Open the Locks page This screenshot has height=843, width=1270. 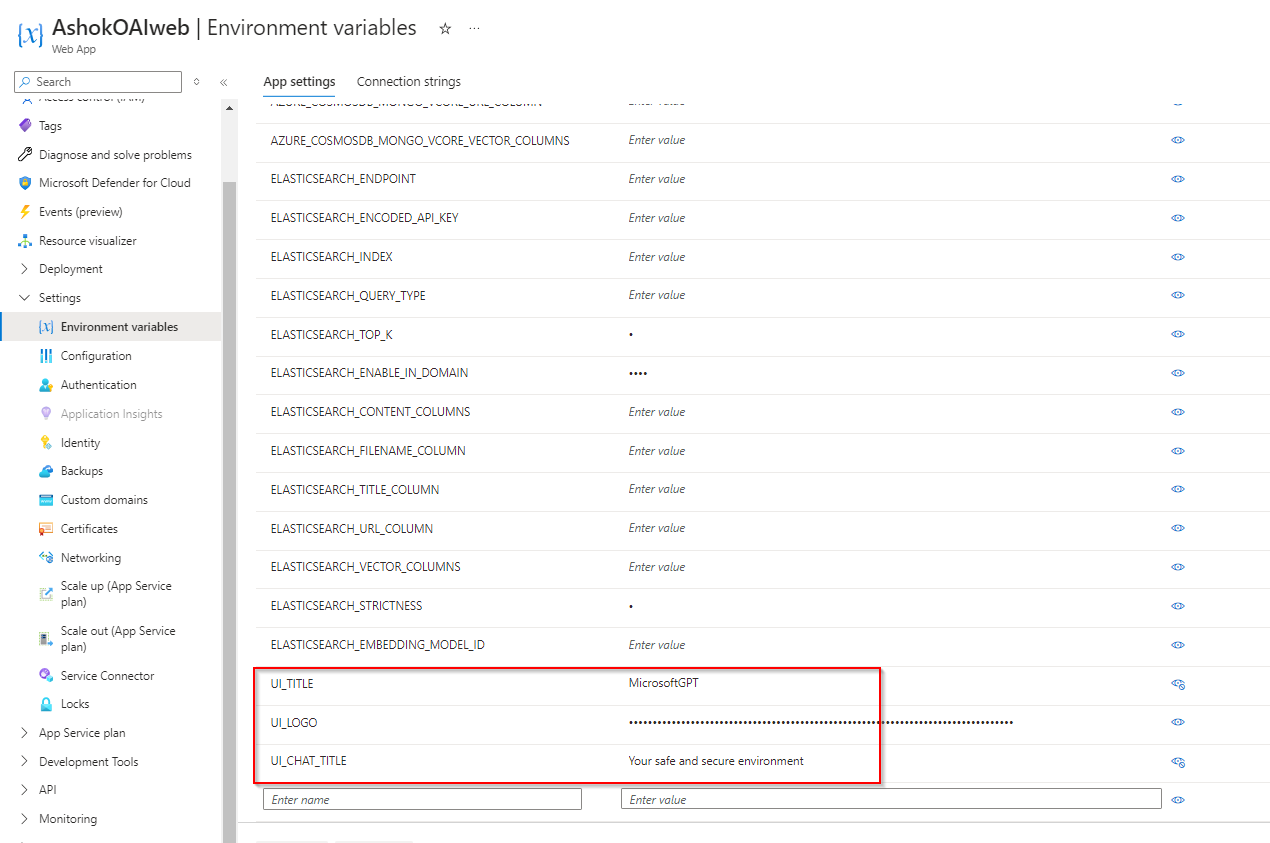[x=75, y=704]
